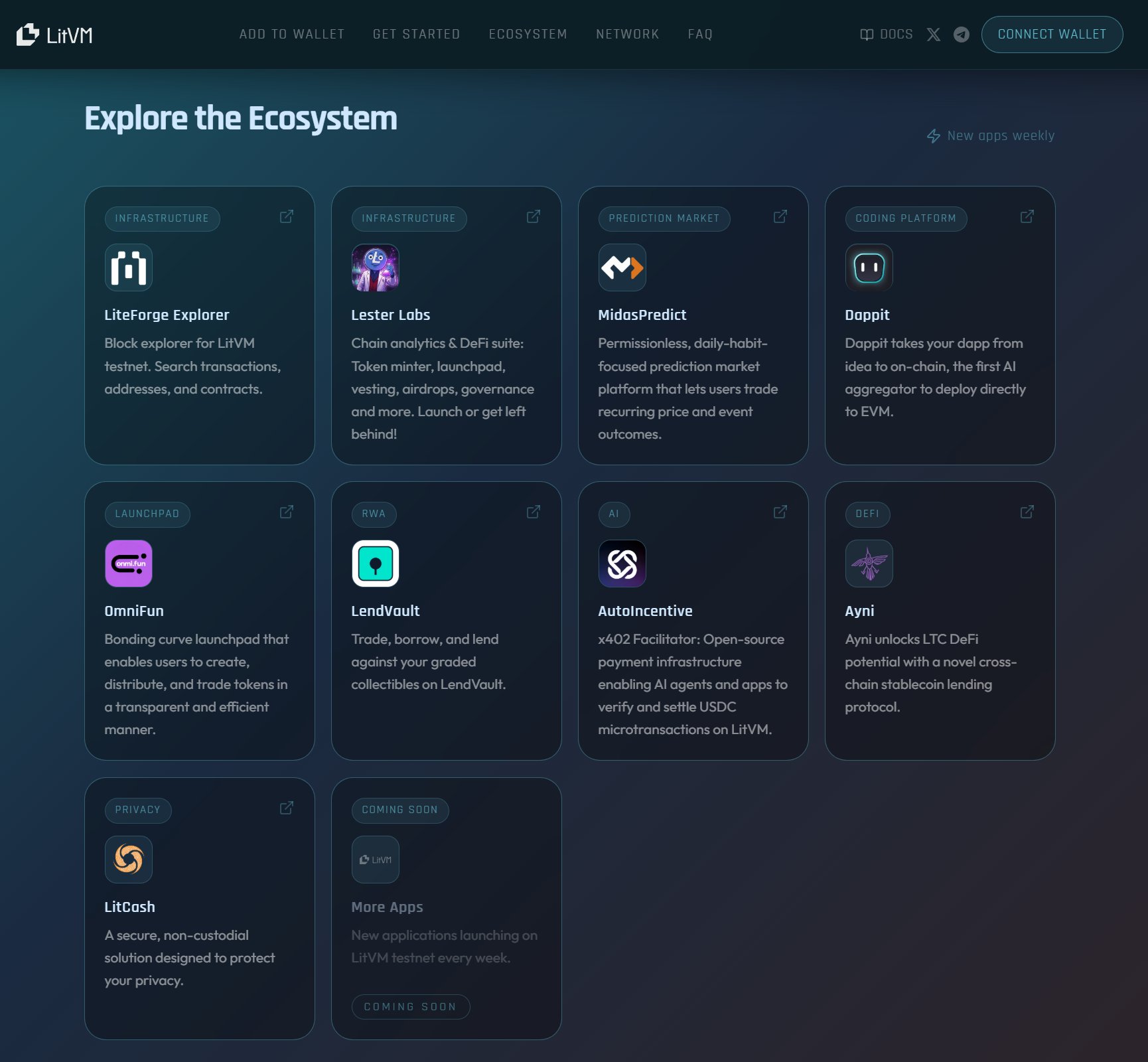Image resolution: width=1148 pixels, height=1062 pixels.
Task: Open the LendVault title link
Action: pyautogui.click(x=386, y=611)
